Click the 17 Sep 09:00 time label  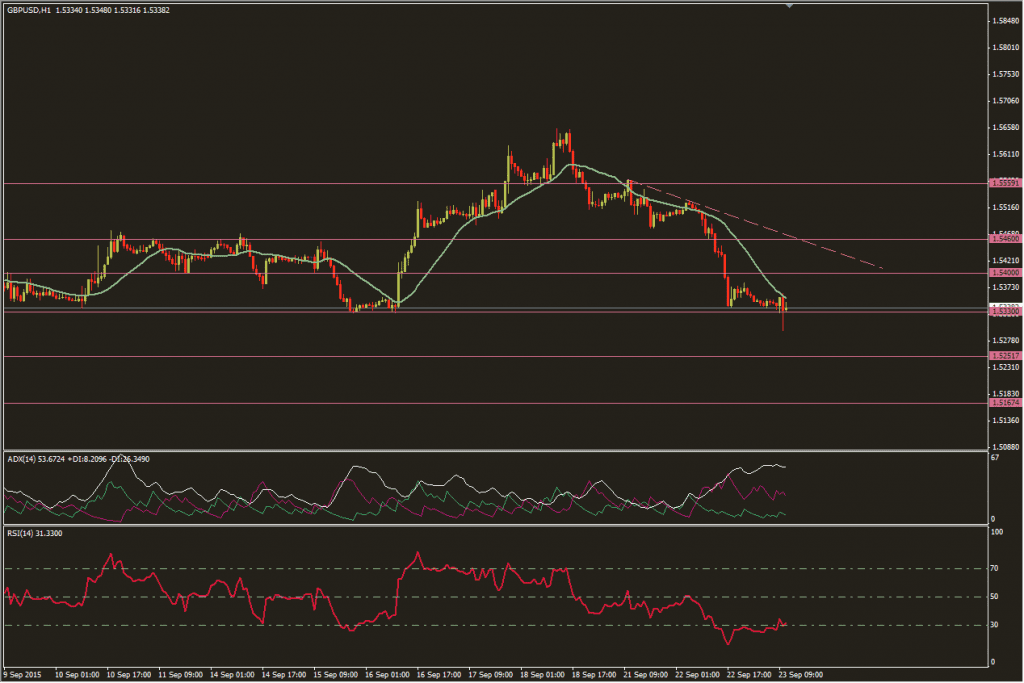490,675
